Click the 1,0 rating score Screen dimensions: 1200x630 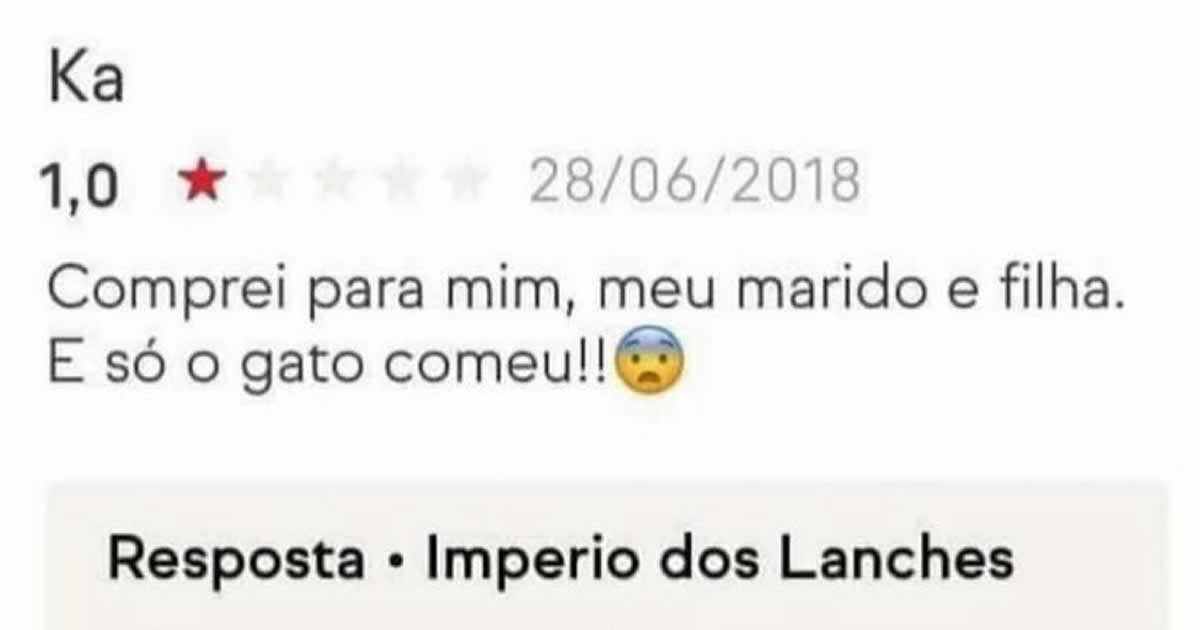point(79,186)
